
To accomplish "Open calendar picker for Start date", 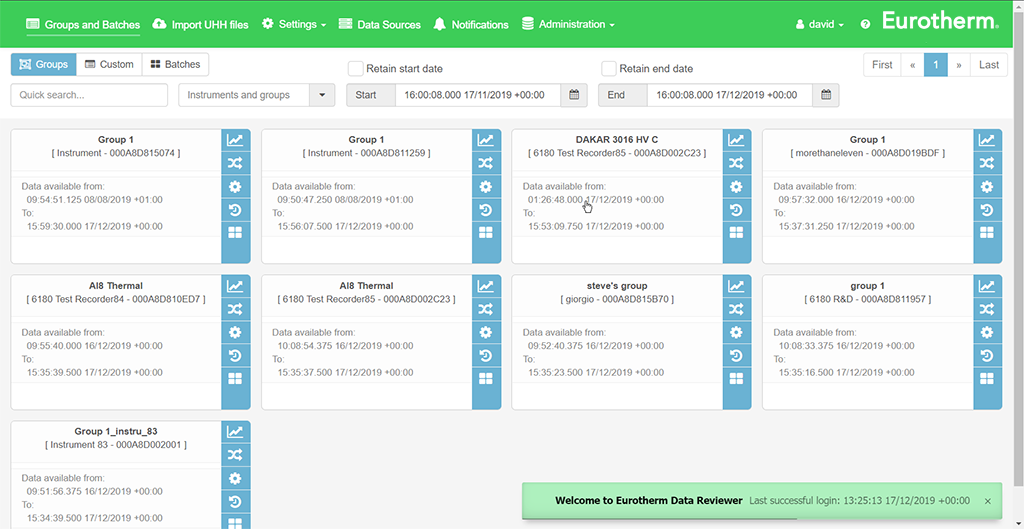I will pyautogui.click(x=575, y=95).
